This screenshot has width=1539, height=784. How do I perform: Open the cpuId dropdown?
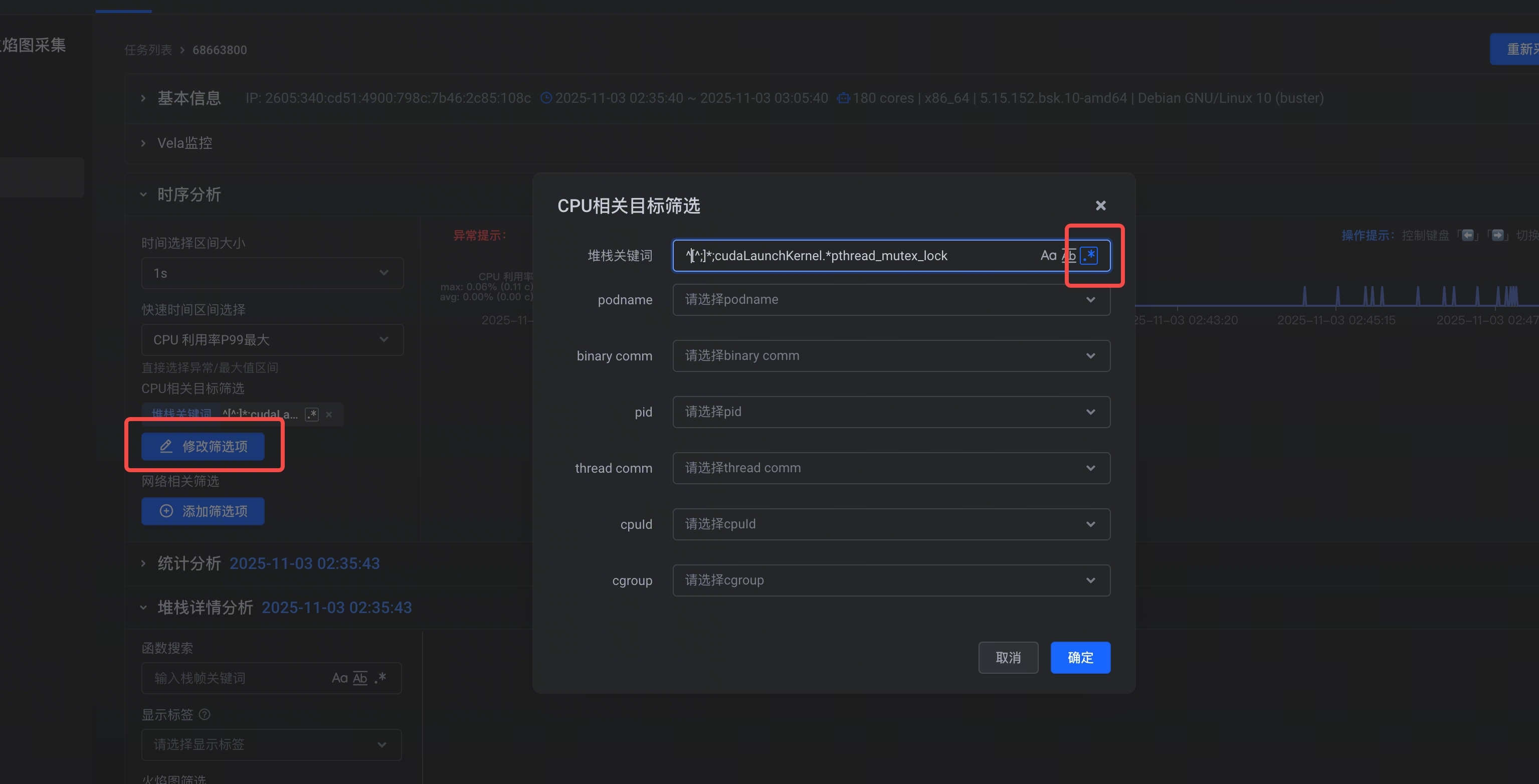pos(891,524)
